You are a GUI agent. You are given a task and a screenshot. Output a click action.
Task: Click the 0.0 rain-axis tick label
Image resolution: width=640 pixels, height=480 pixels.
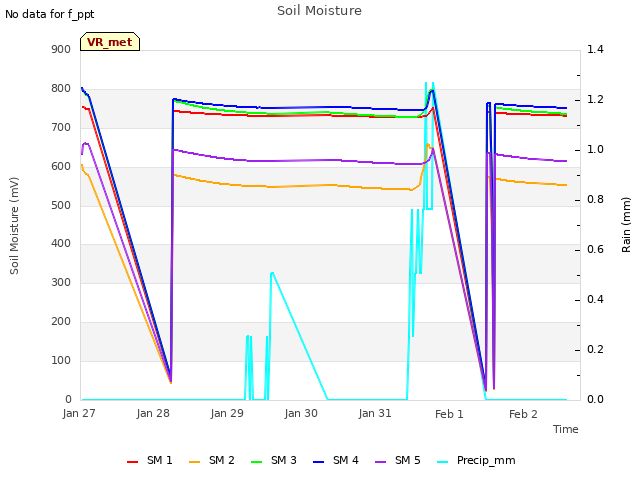(596, 399)
